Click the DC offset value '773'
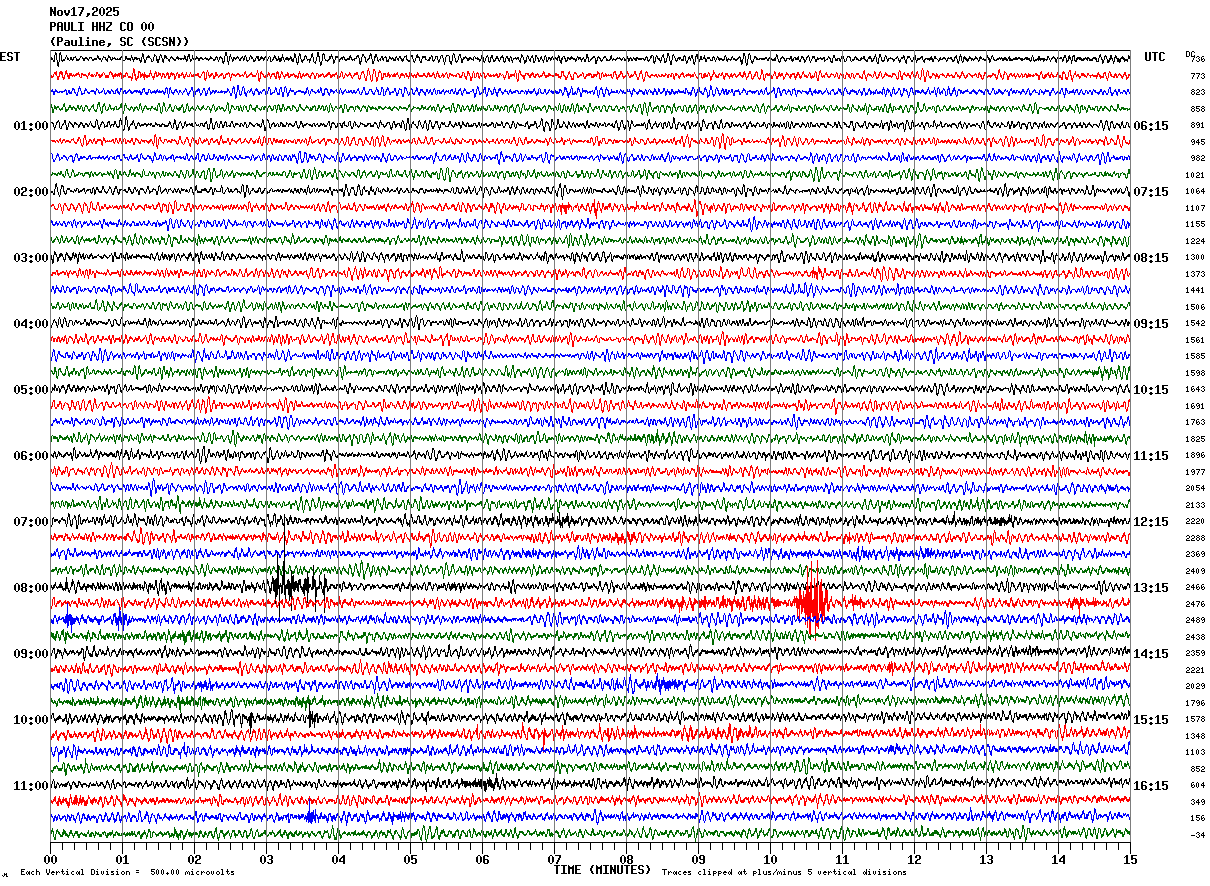Image resolution: width=1210 pixels, height=886 pixels. 1197,76
